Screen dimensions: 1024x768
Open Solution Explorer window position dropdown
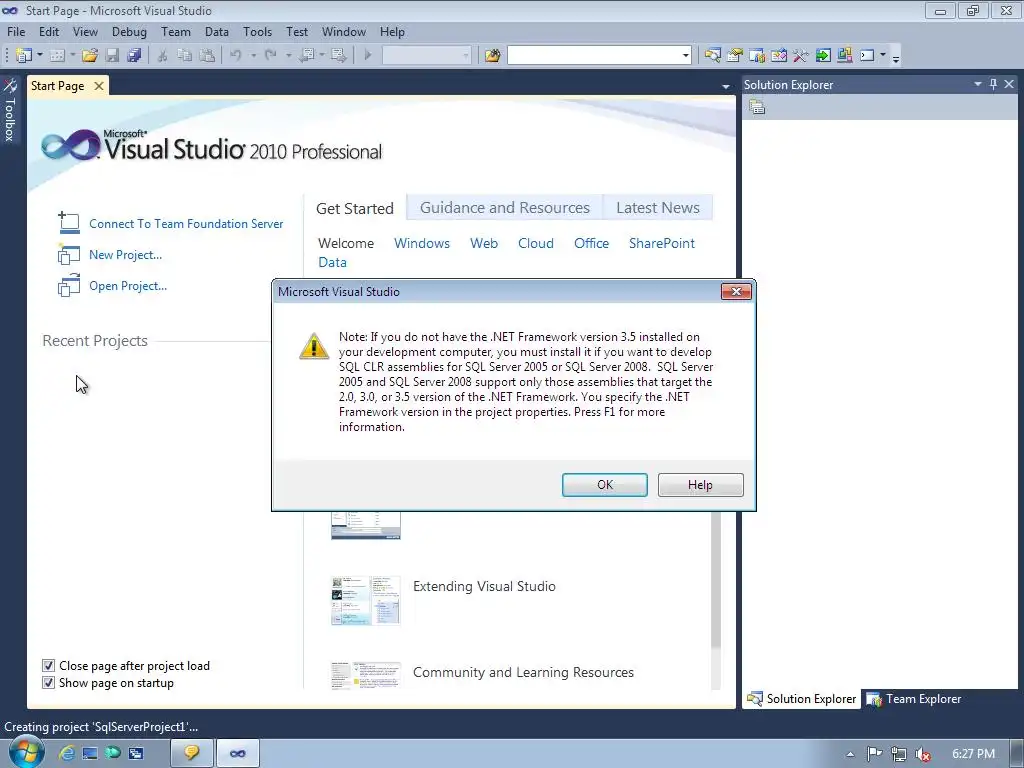pyautogui.click(x=978, y=84)
